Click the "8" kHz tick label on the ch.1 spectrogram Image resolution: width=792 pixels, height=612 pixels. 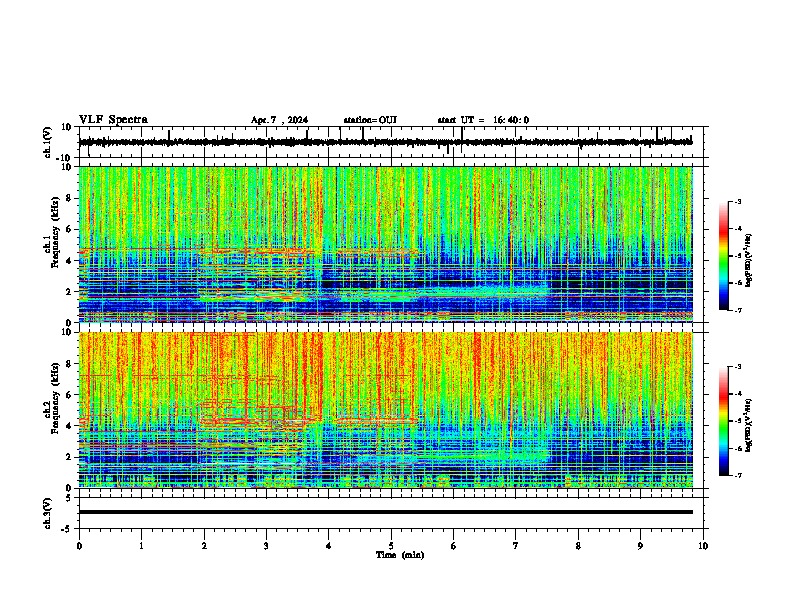pos(69,198)
